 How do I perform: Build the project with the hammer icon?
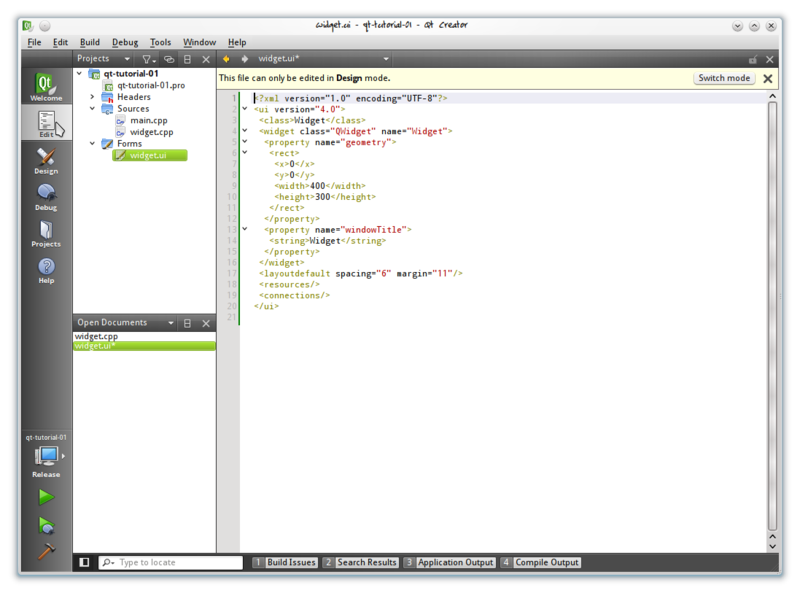pos(46,551)
